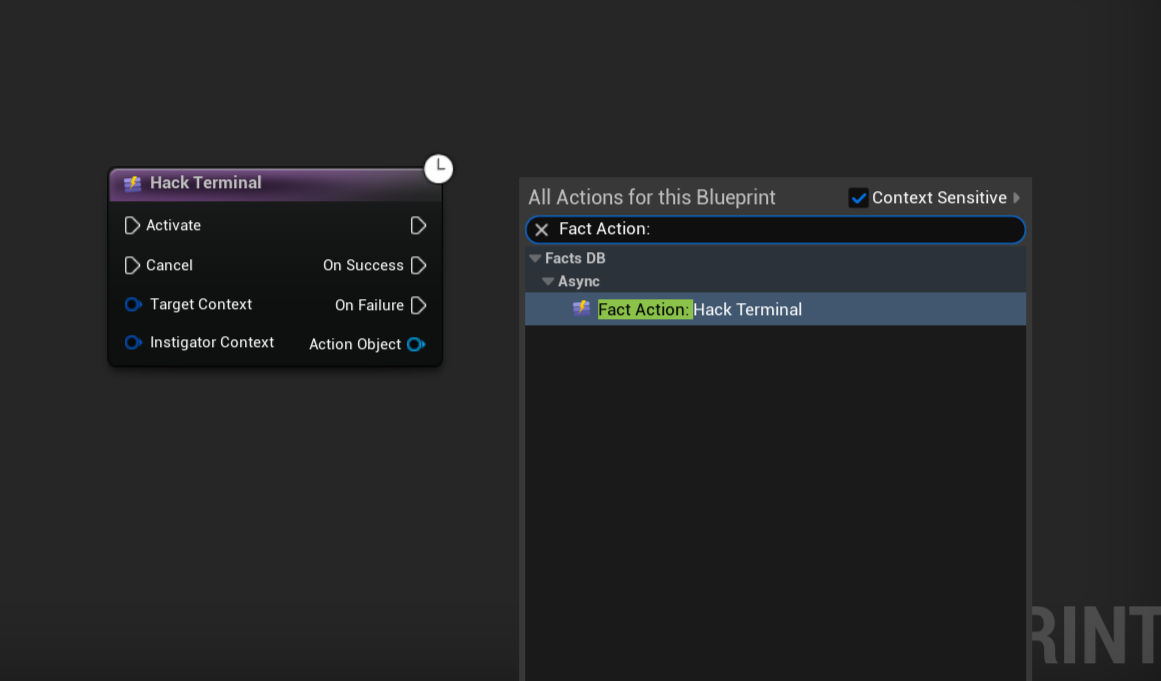Click the On Failure execution output pin
Image resolution: width=1161 pixels, height=681 pixels.
click(x=418, y=305)
